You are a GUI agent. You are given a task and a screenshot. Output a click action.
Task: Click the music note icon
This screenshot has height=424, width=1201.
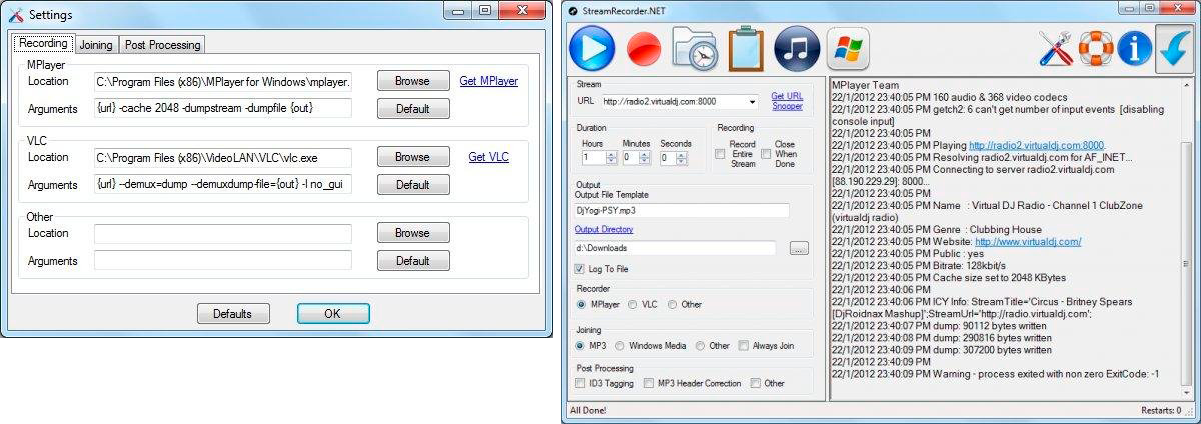point(797,48)
